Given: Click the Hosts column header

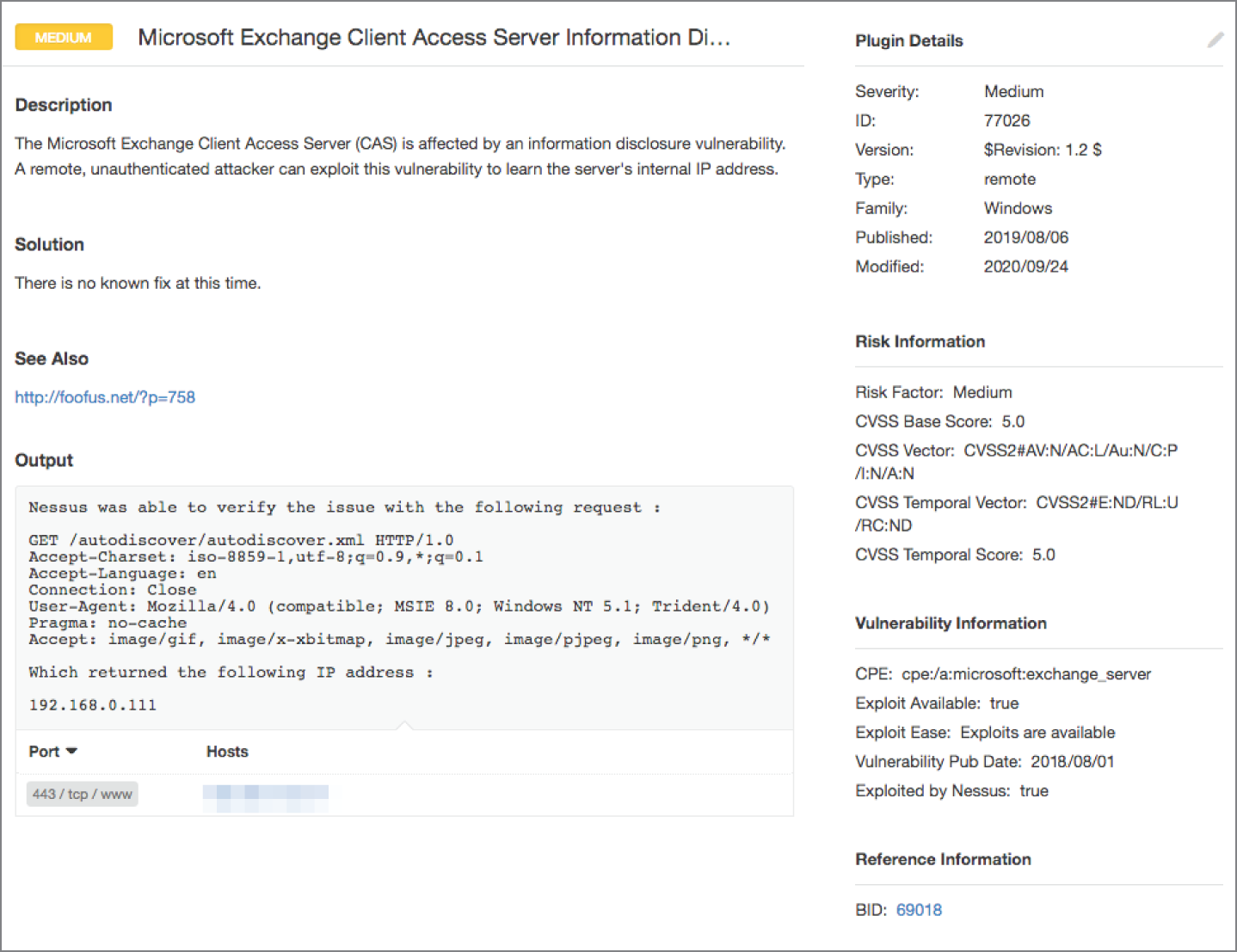Looking at the screenshot, I should click(x=227, y=752).
